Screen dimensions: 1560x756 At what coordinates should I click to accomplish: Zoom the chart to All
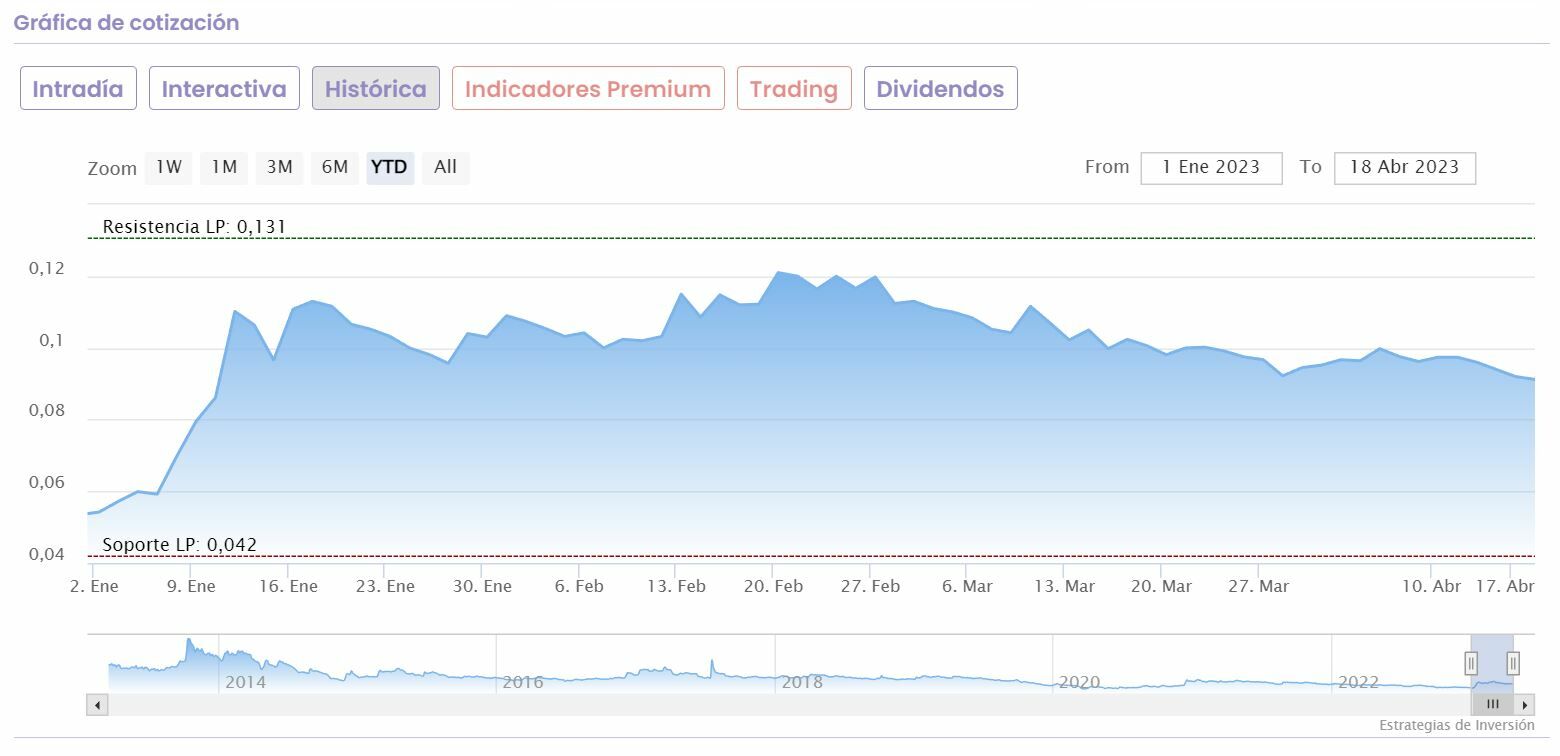coord(446,168)
